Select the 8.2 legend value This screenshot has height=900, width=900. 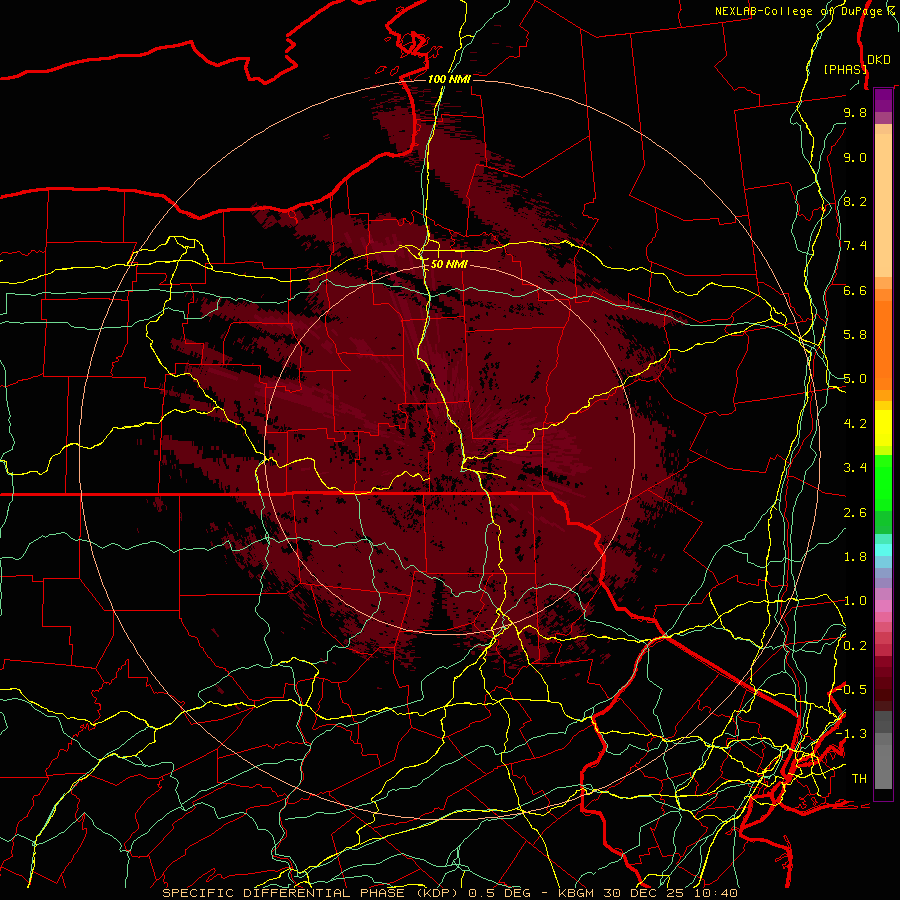855,201
